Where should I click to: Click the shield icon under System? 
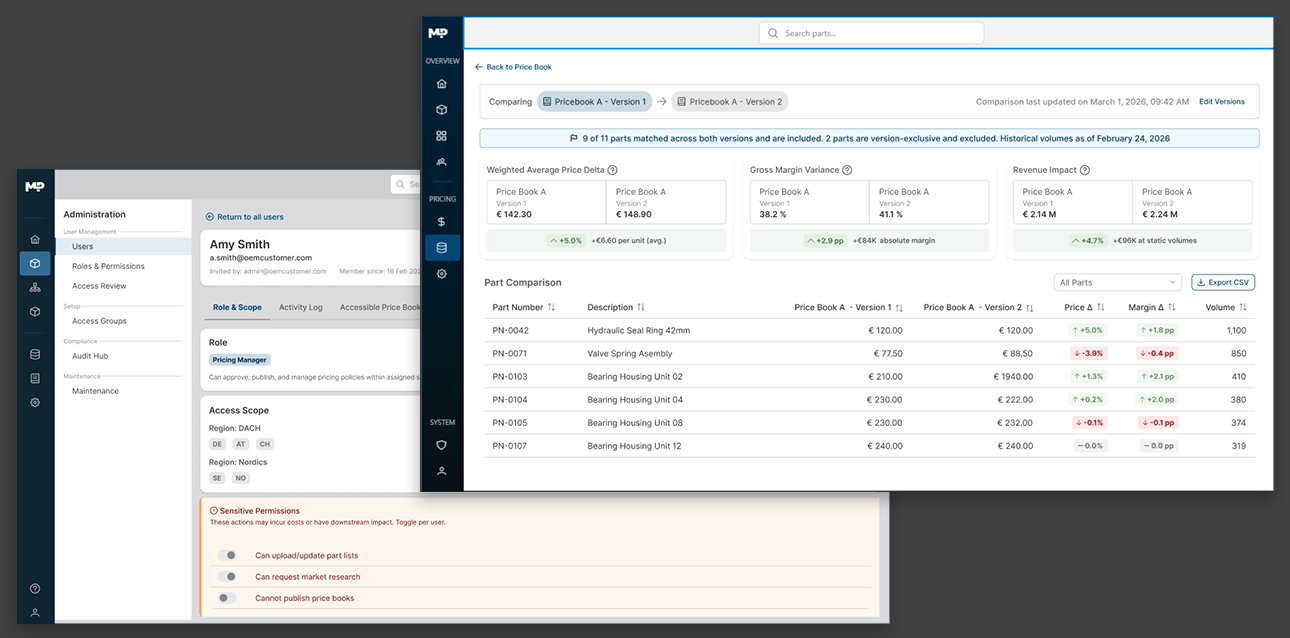point(442,445)
